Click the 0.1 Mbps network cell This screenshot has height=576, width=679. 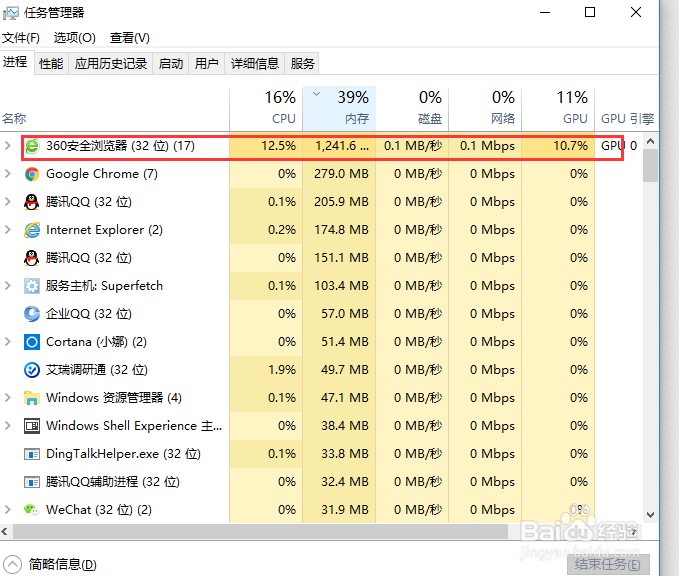tap(485, 146)
